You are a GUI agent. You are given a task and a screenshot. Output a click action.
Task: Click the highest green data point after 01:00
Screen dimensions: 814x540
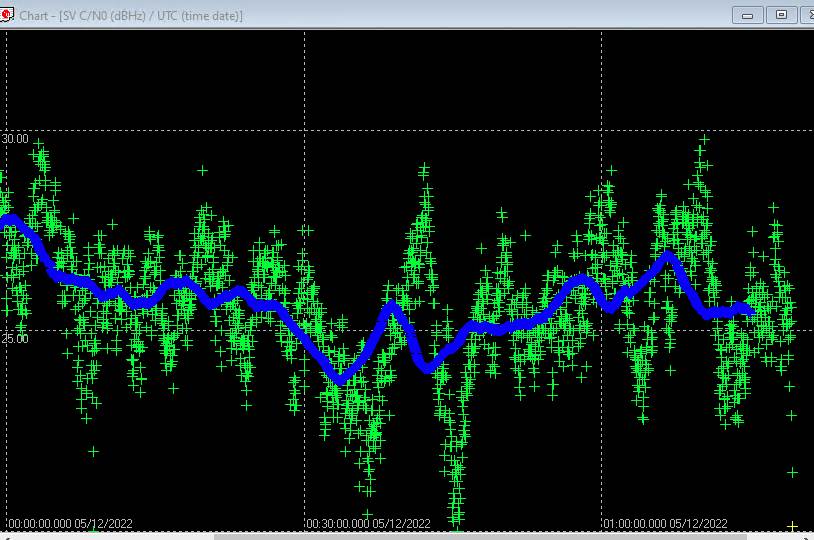704,140
